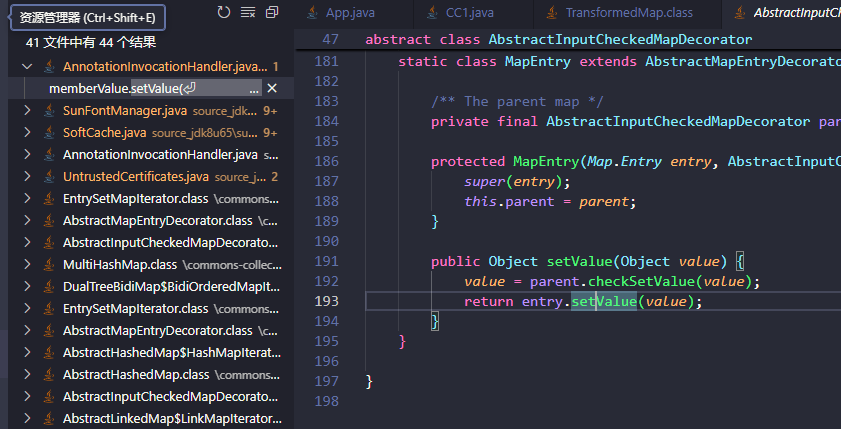The image size is (841, 429).
Task: Expand the UntrustedCertificates.java result
Action: point(27,177)
